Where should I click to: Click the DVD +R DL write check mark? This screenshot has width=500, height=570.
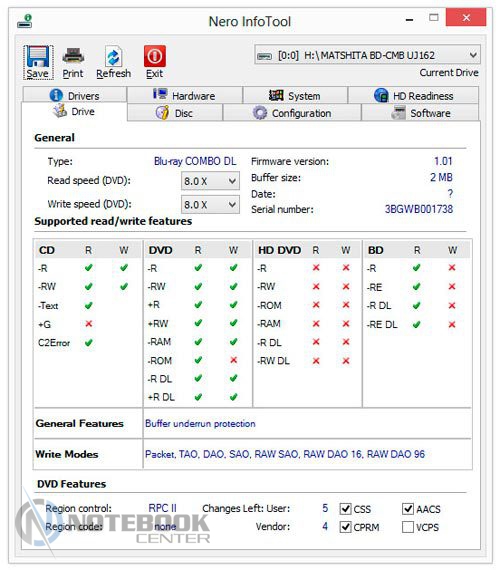[233, 397]
